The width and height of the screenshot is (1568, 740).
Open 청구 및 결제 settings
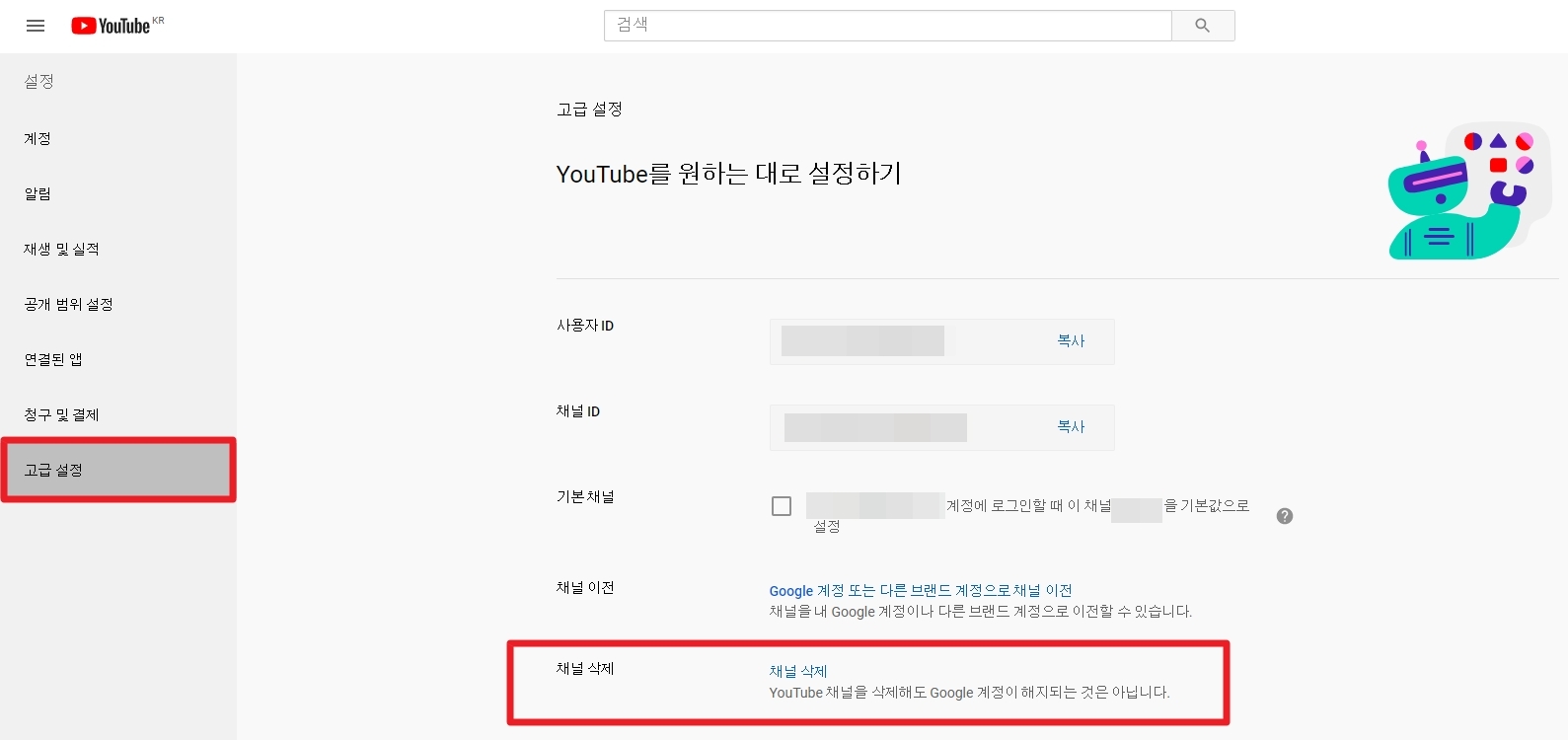tap(118, 415)
